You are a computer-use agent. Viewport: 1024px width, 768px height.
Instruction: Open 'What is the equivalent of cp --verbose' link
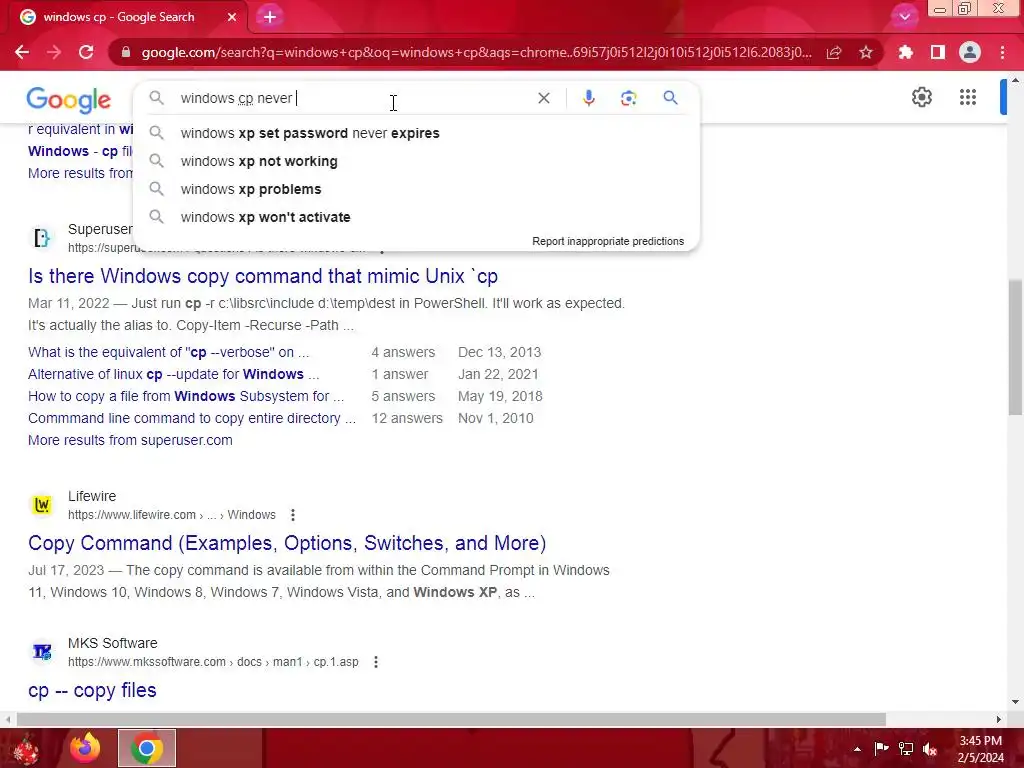pyautogui.click(x=168, y=352)
